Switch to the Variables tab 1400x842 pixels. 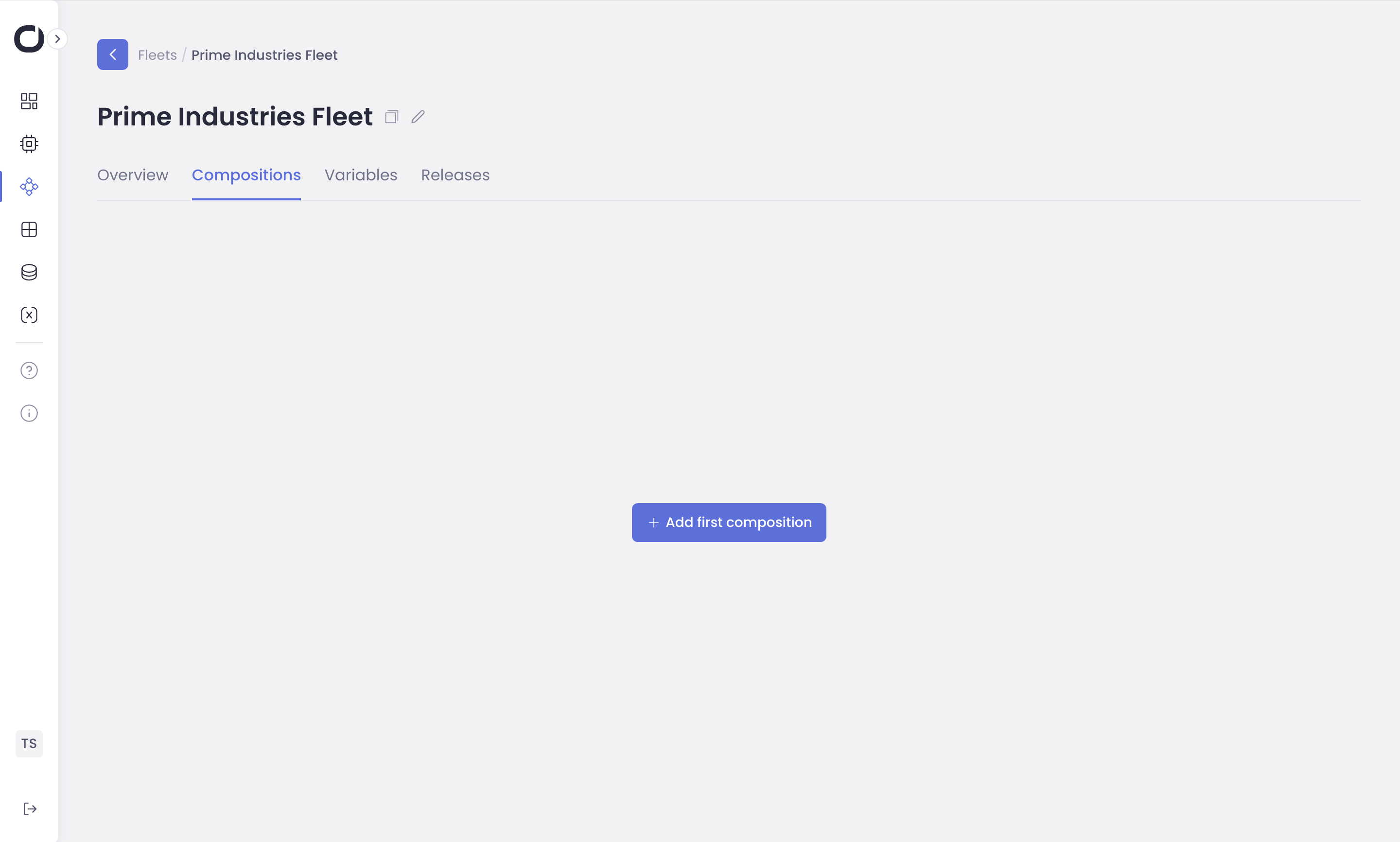(x=361, y=175)
